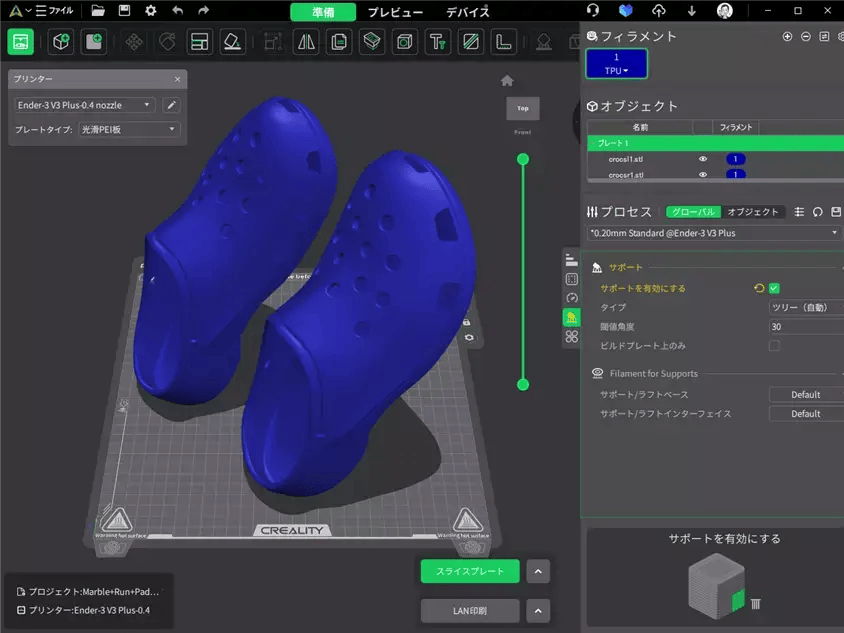This screenshot has width=844, height=633.
Task: Select the Lay-on-face tool
Action: [233, 41]
